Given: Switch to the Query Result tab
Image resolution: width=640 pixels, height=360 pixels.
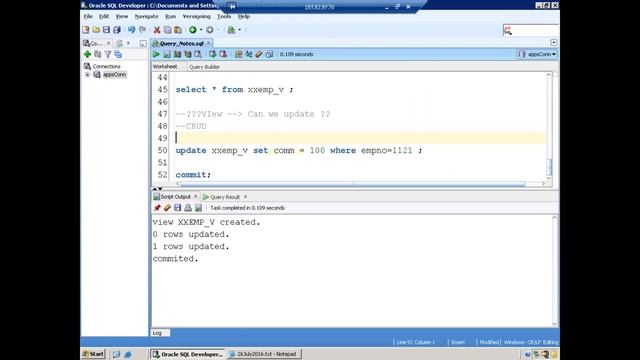Looking at the screenshot, I should click(x=221, y=197).
